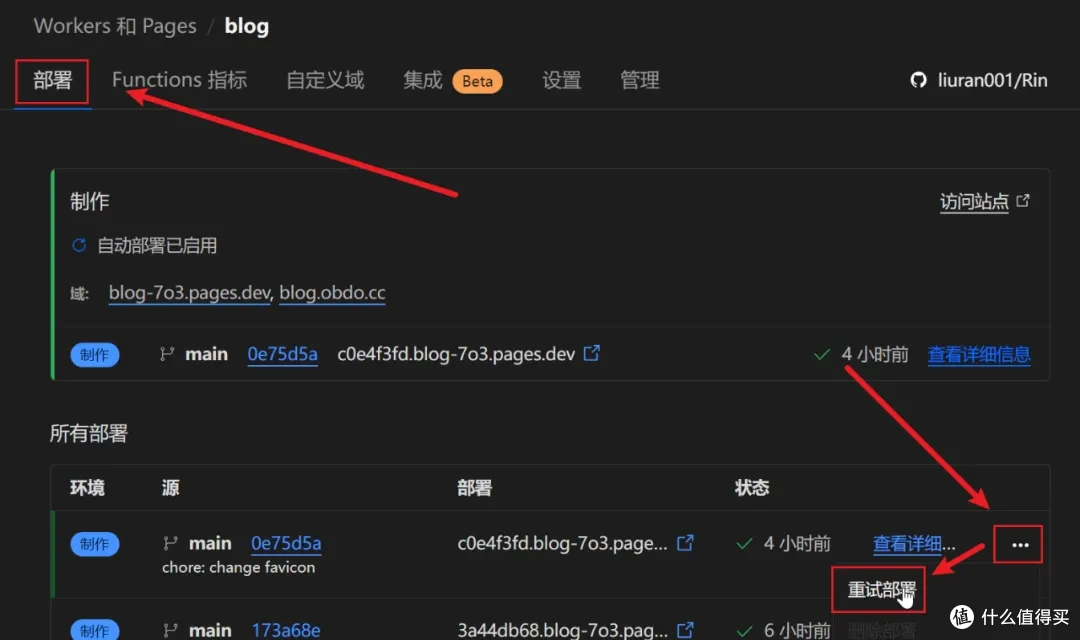The image size is (1080, 640).
Task: Click the 查看详细信息 link
Action: point(979,355)
